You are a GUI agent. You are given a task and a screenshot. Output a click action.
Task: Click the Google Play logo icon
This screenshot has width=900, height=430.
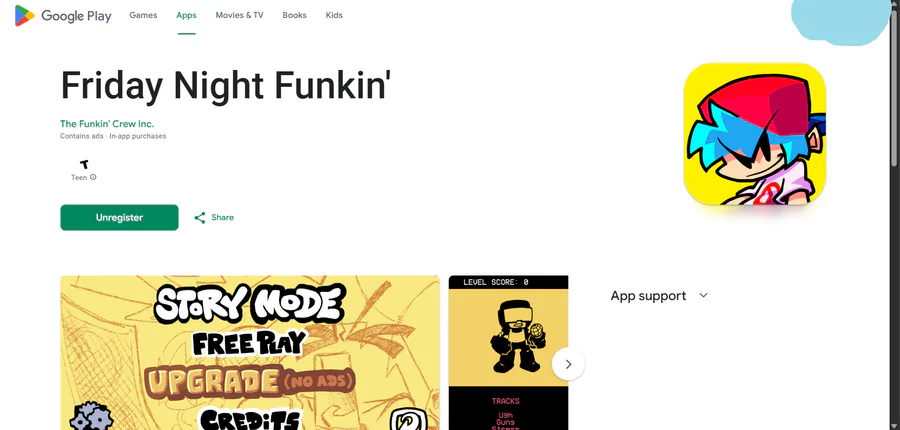click(25, 16)
